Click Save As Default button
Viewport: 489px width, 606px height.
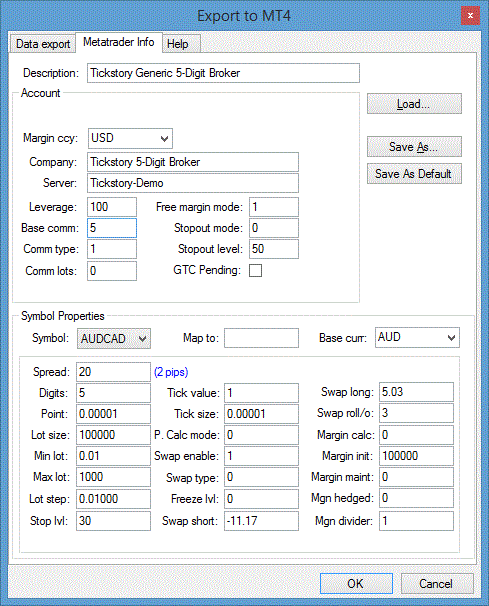(x=414, y=174)
